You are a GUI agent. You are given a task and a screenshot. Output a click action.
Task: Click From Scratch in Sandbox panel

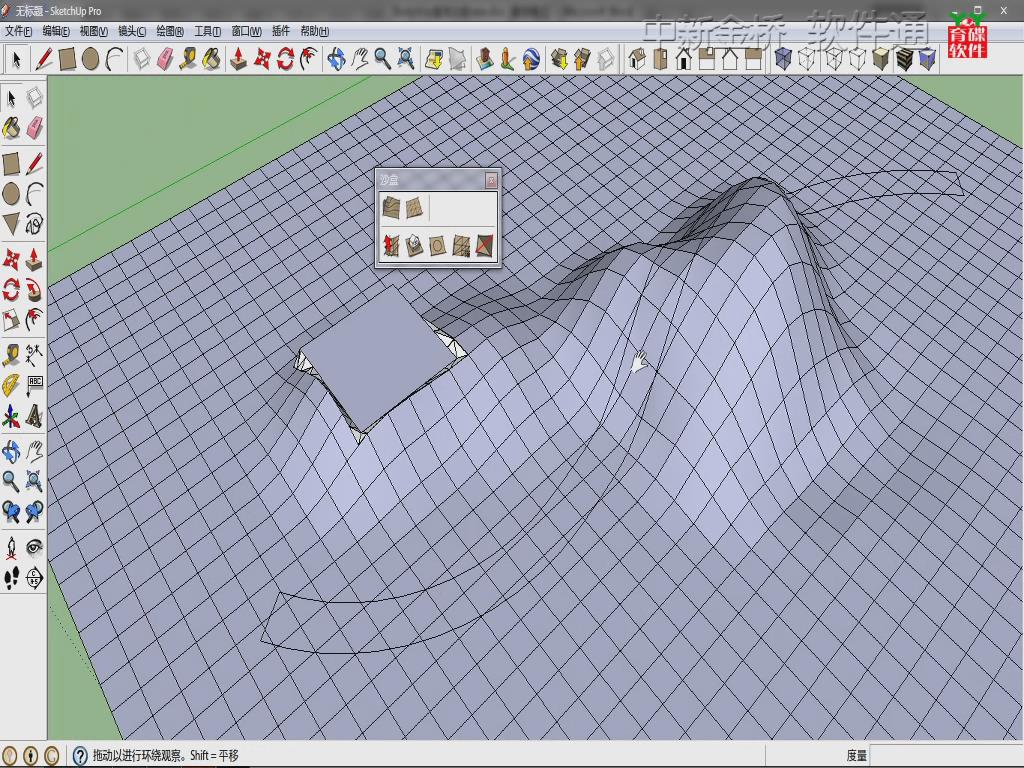pyautogui.click(x=414, y=208)
